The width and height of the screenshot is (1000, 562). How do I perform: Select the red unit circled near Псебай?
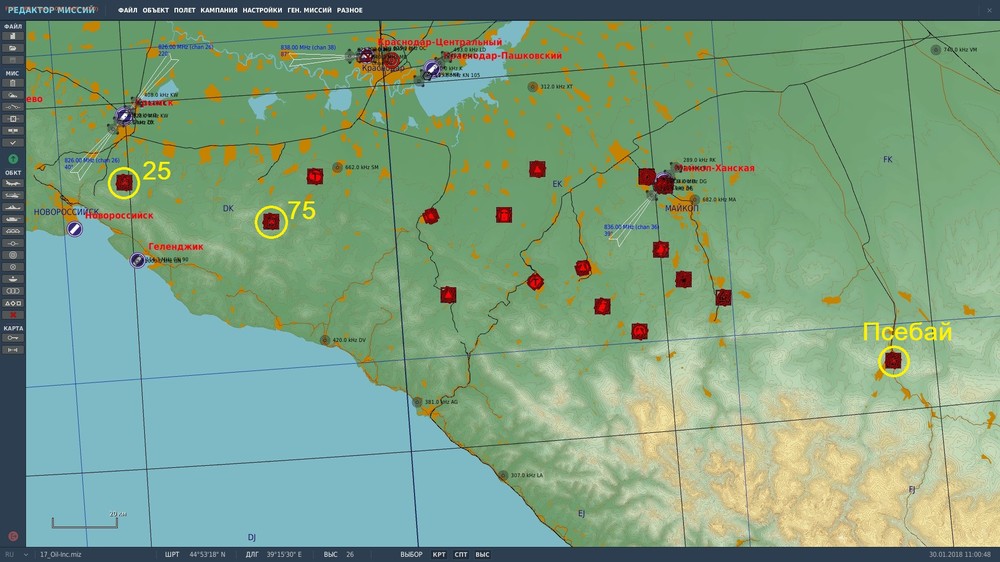[893, 361]
